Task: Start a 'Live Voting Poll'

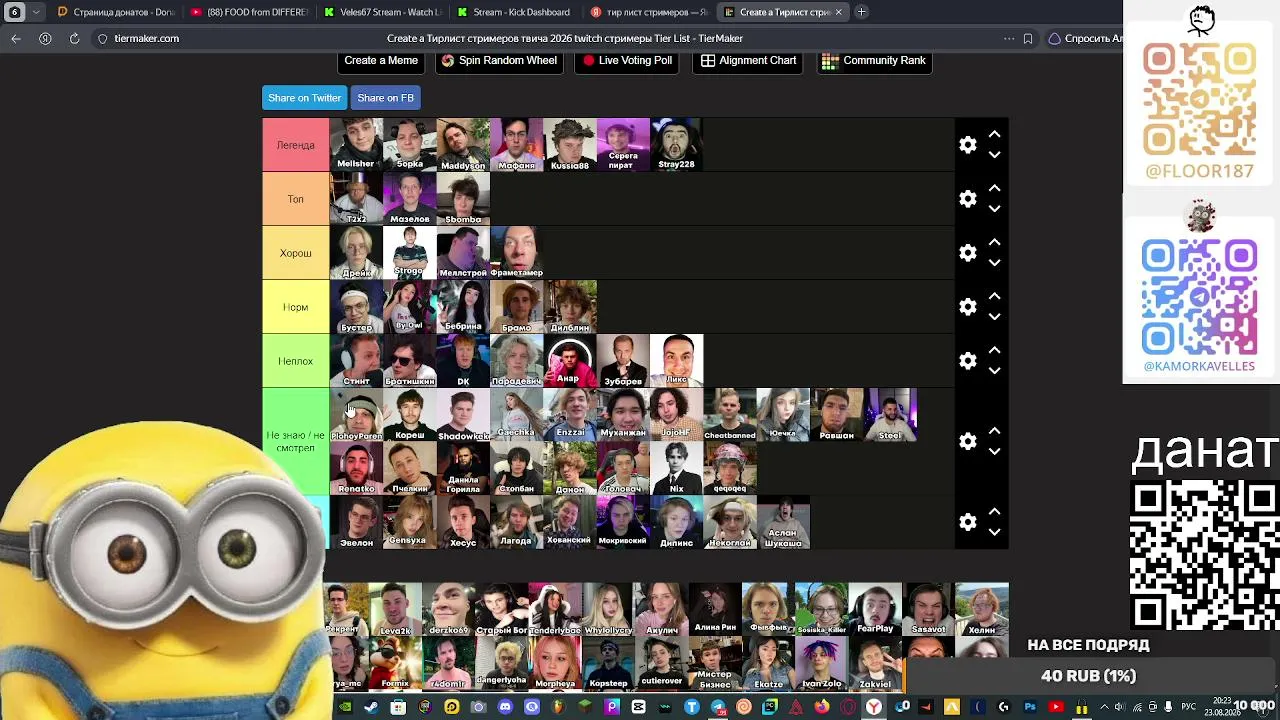Action: (x=627, y=61)
